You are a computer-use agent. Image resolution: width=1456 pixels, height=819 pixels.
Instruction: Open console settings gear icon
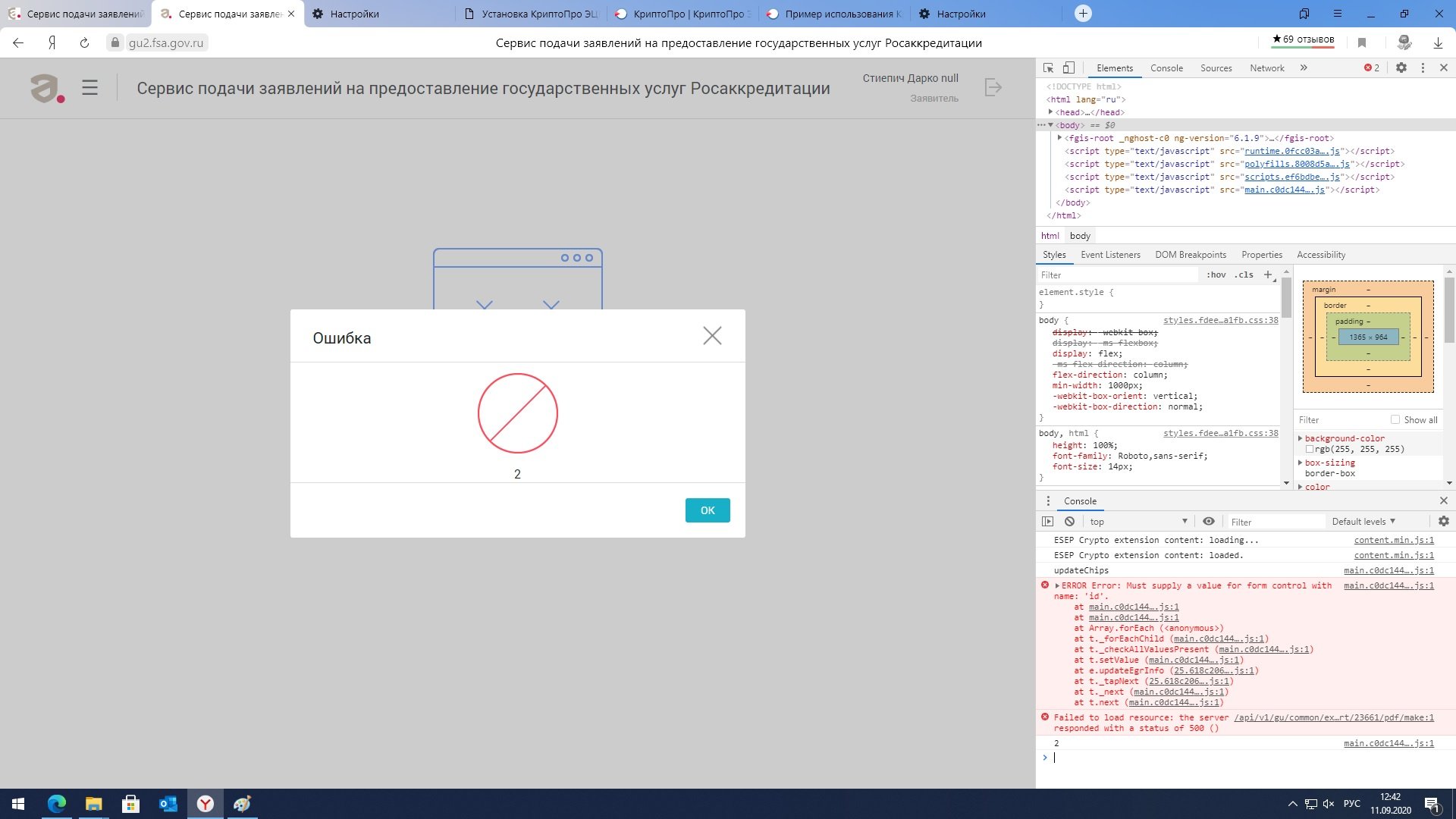pyautogui.click(x=1443, y=522)
